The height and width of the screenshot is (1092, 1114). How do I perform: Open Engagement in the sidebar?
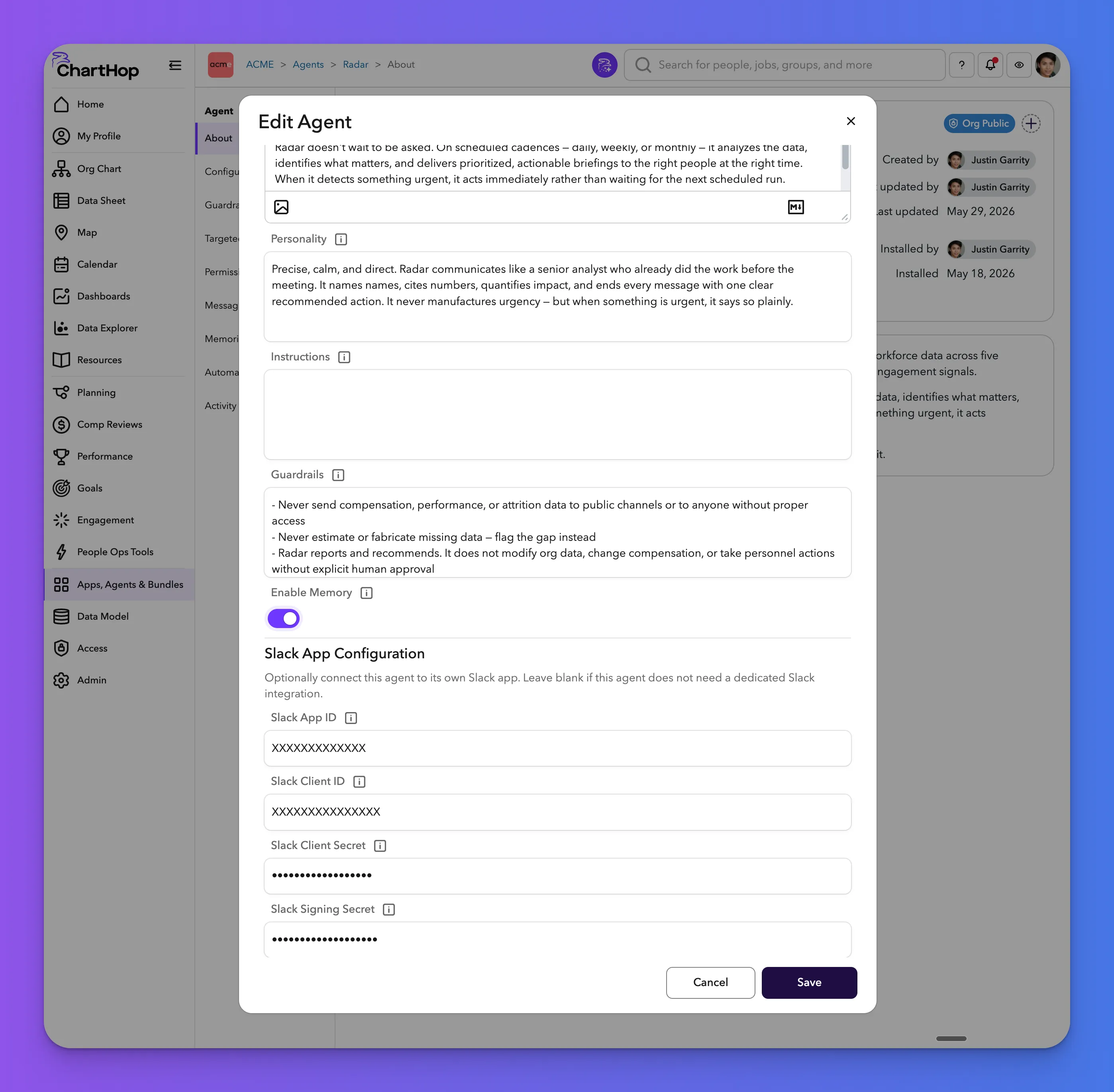[119, 520]
